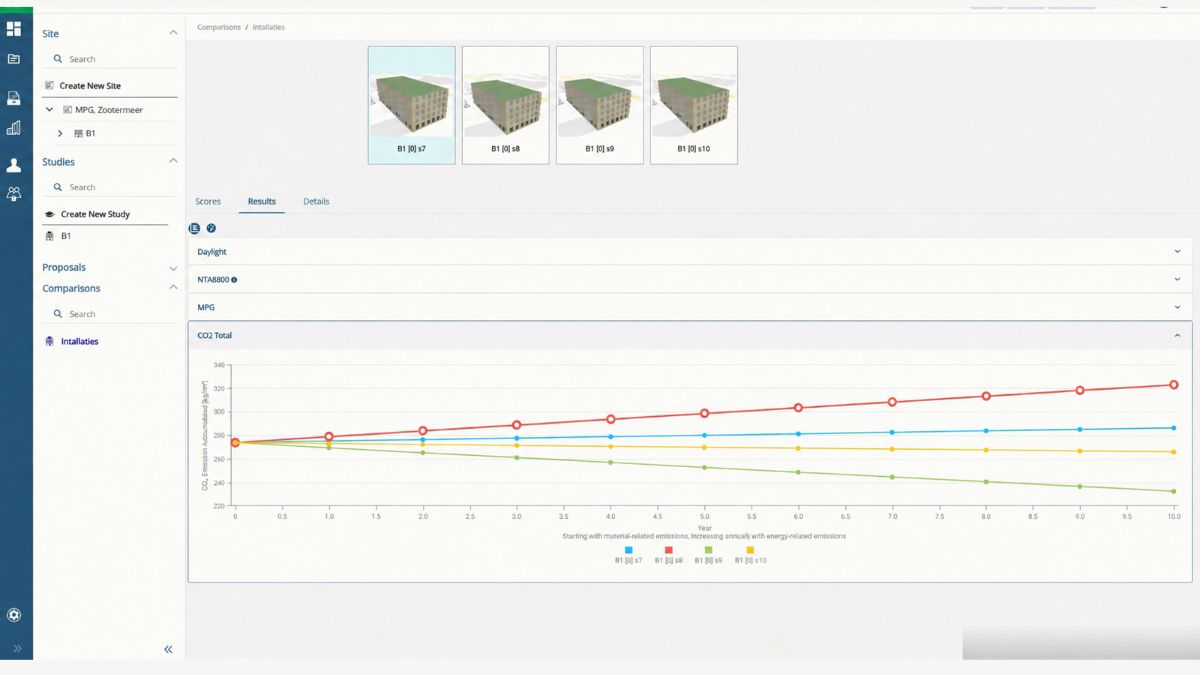Select the B1 [0] s8 building thumbnail
The image size is (1200, 675).
[505, 105]
